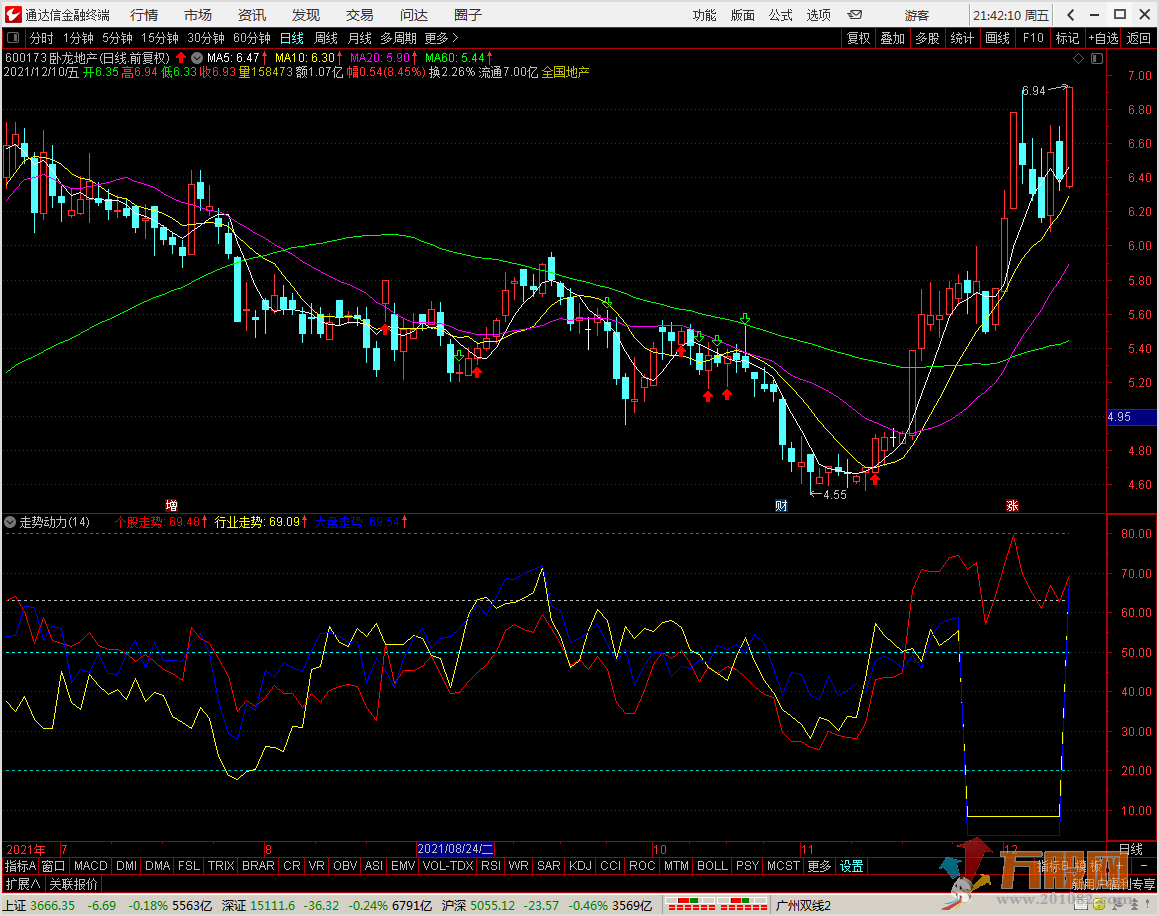Image resolution: width=1159 pixels, height=916 pixels.
Task: Toggle the 复权 price adjustment option
Action: [858, 38]
